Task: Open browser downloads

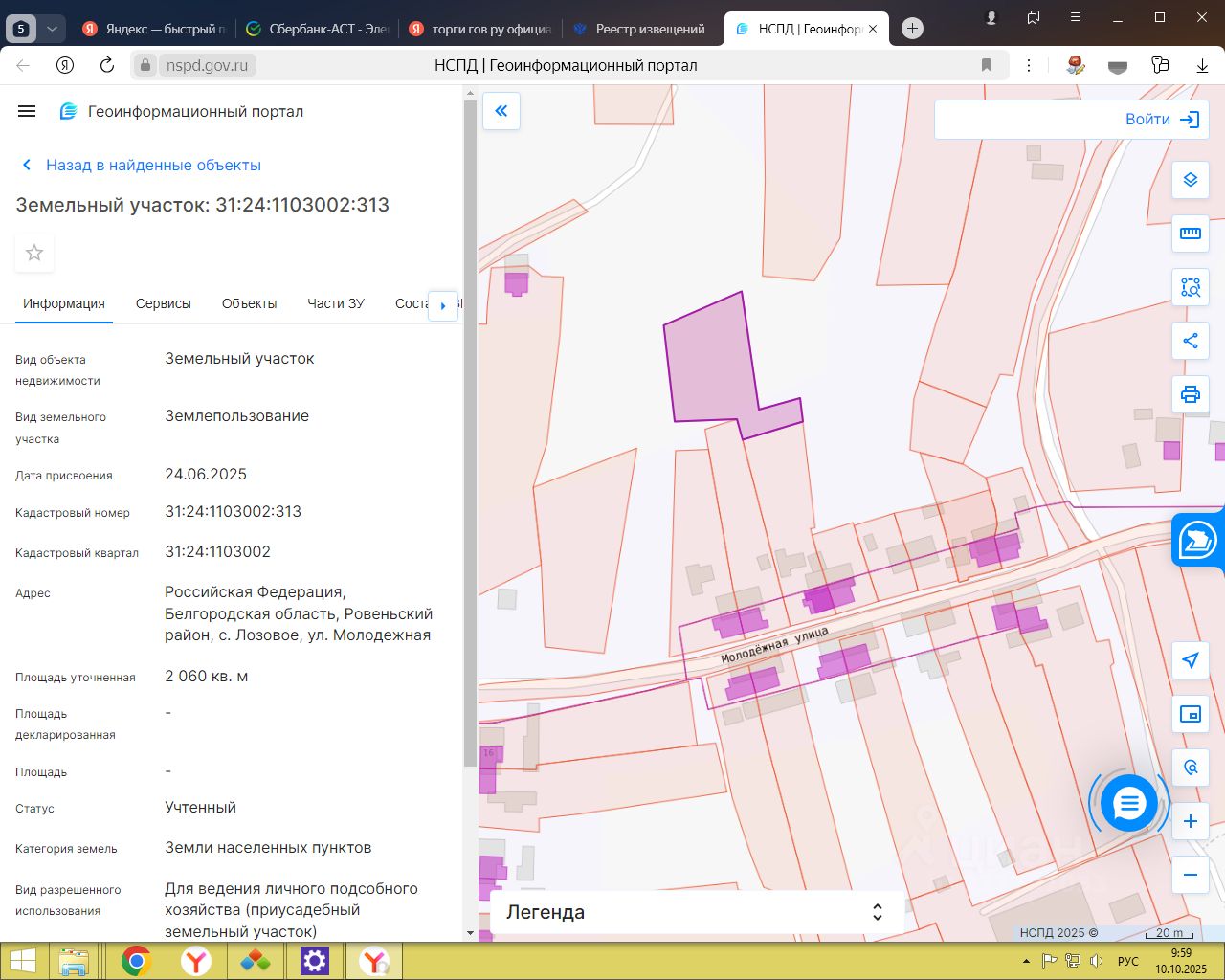Action: coord(1202,65)
